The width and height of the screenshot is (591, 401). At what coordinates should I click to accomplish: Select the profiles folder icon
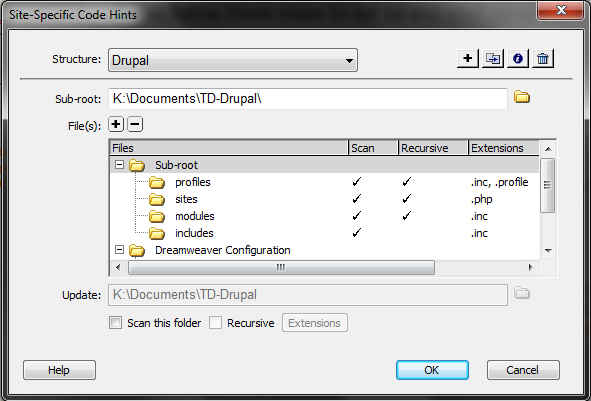pos(157,182)
